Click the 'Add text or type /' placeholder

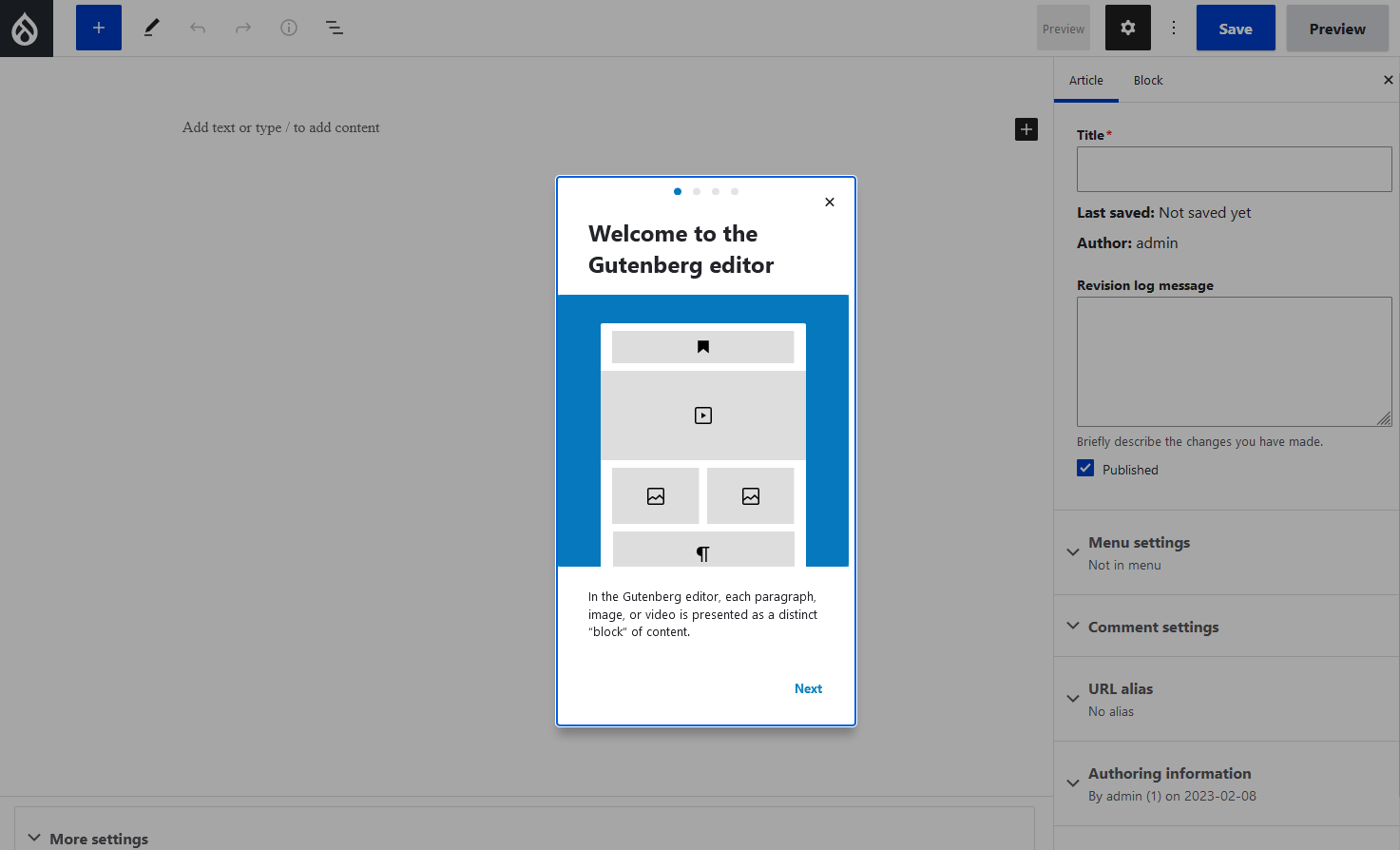tap(281, 127)
